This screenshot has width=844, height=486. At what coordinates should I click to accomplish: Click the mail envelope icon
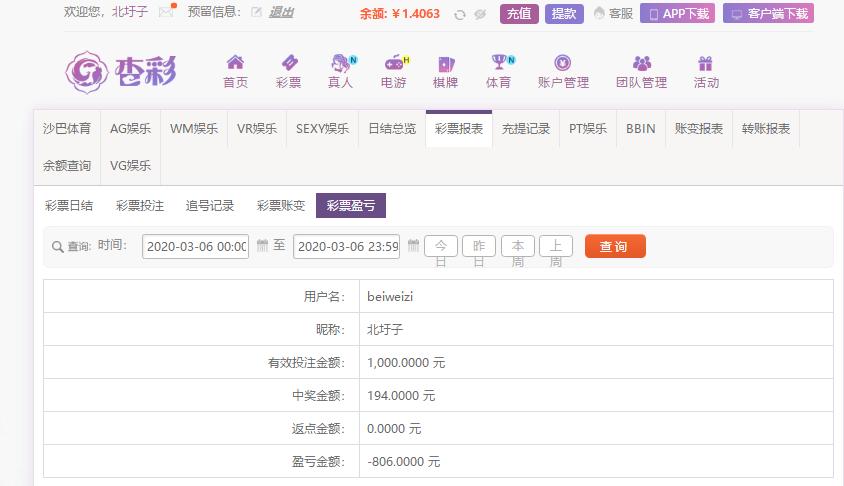coord(166,13)
